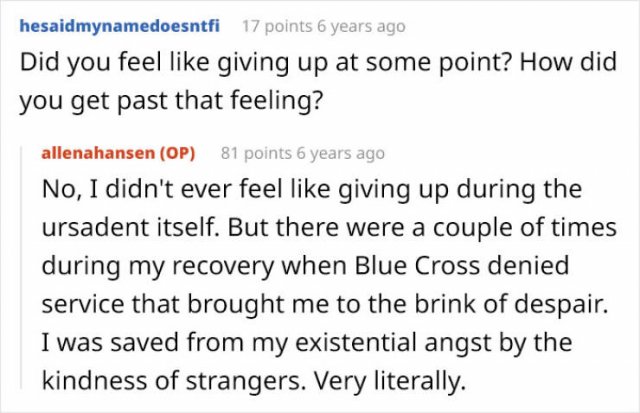640x413 pixels.
Task: Collapse the reply thread using the vertical line
Action: click(21, 267)
